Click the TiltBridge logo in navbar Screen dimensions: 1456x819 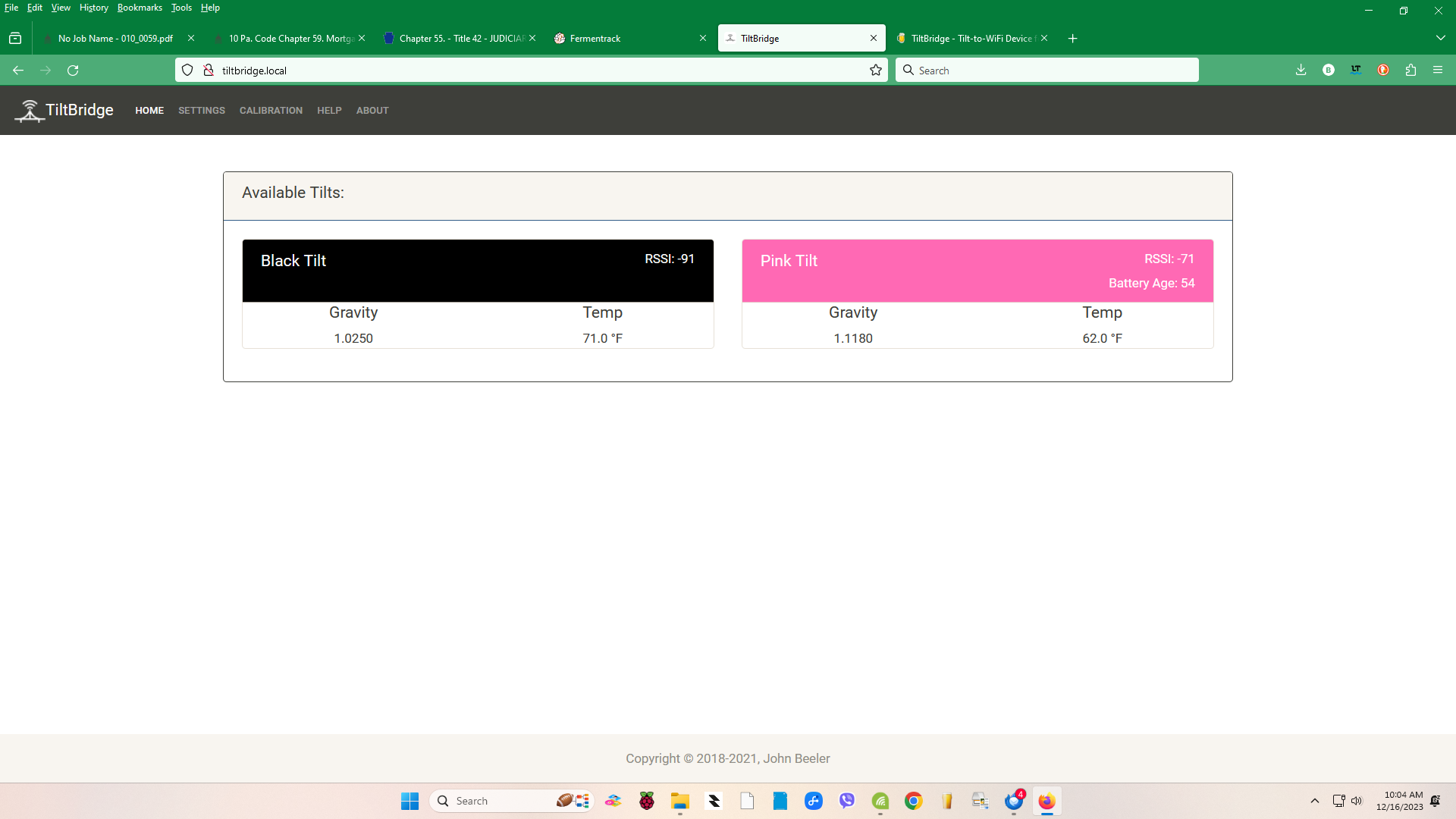(64, 110)
